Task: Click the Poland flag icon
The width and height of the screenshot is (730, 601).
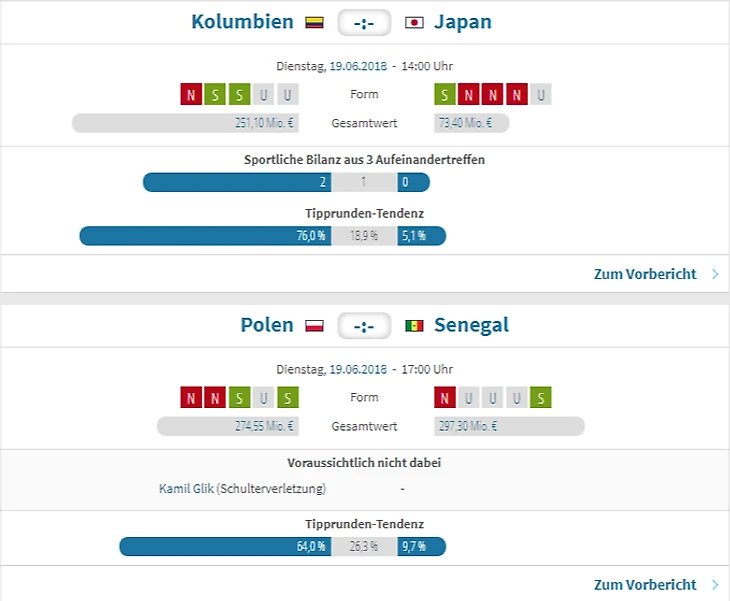Action: 314,326
